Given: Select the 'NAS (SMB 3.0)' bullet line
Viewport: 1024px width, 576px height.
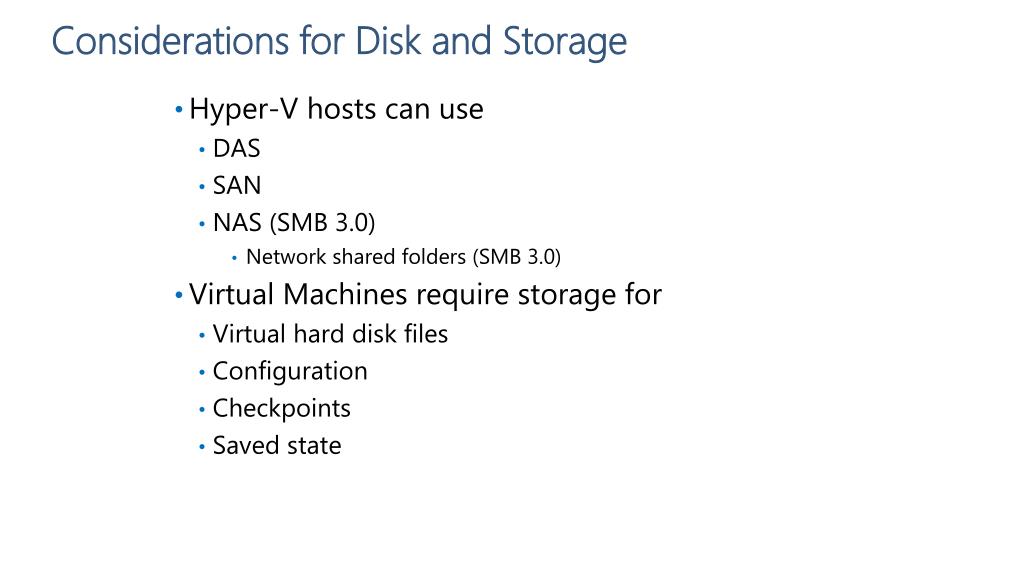Looking at the screenshot, I should pos(294,223).
